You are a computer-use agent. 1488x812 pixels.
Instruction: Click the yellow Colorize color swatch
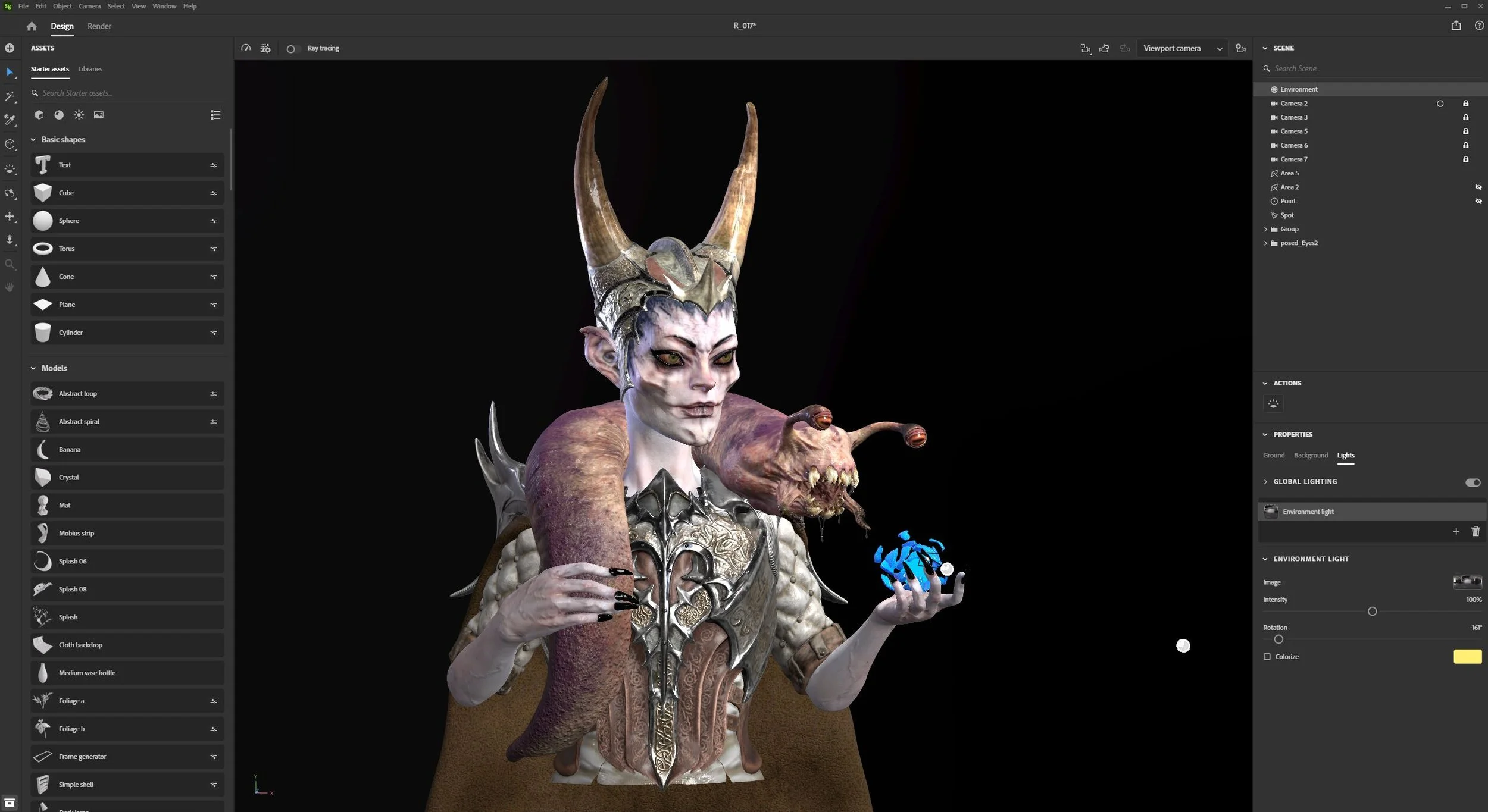[1467, 657]
